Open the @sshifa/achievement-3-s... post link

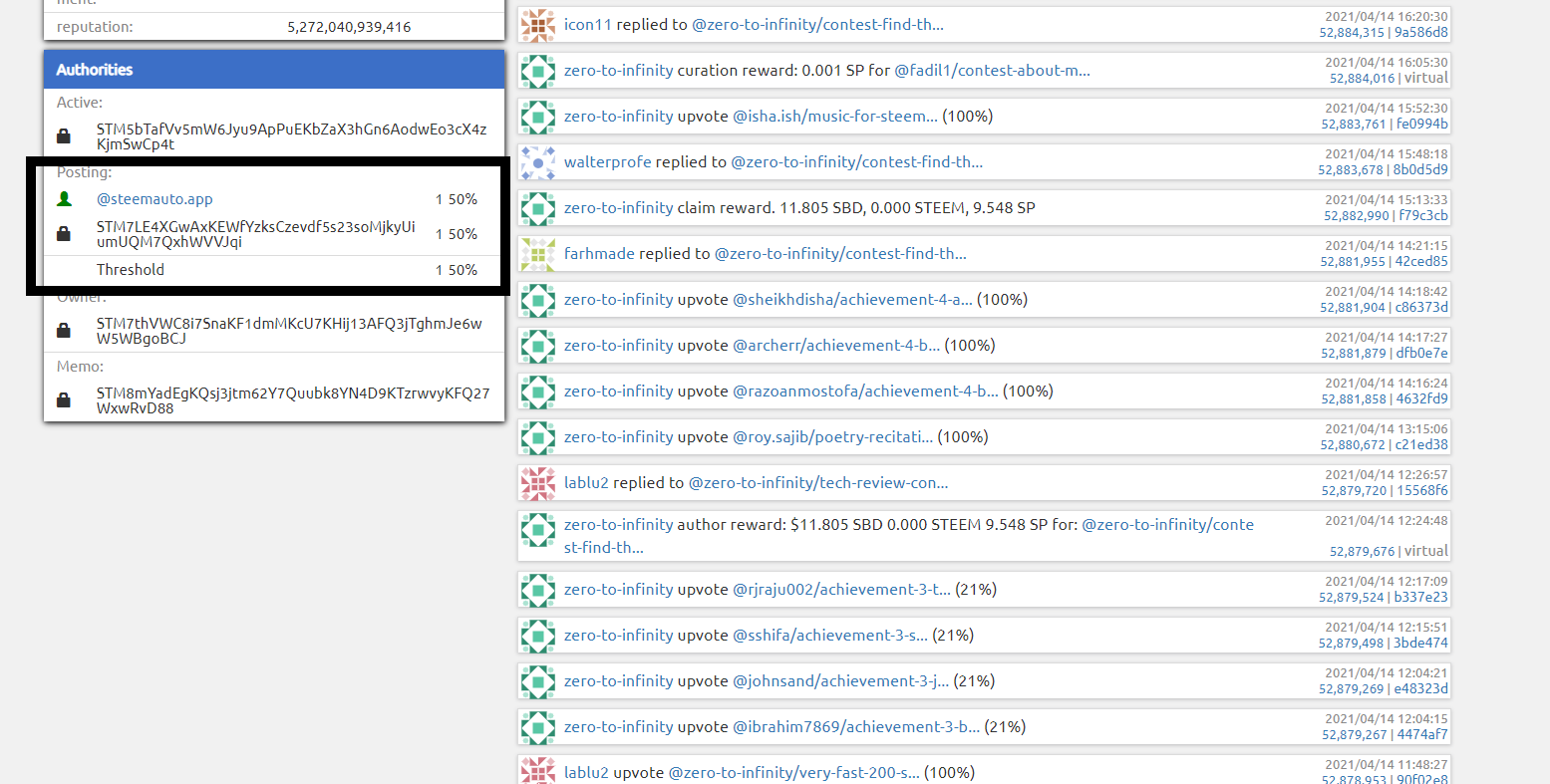830,636
